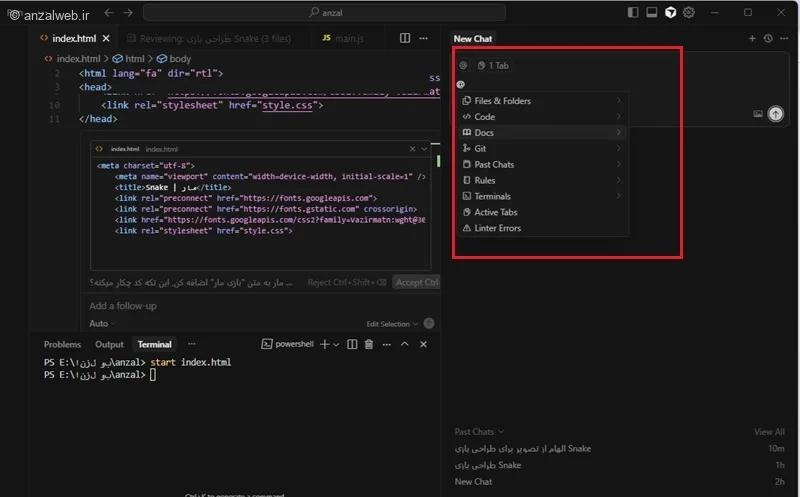800x497 pixels.
Task: Split the editor to the right
Action: (x=405, y=38)
